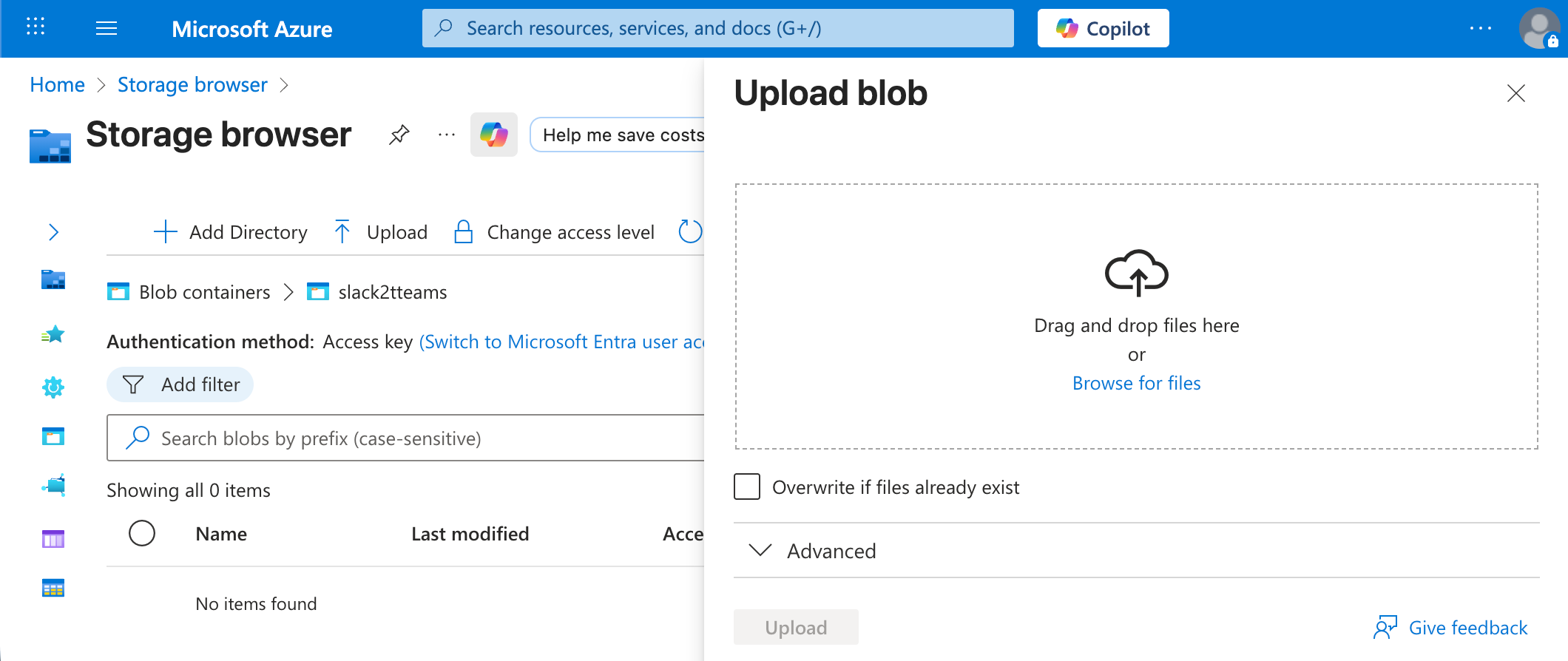The image size is (1568, 661).
Task: Open Storage browser more actions ellipsis
Action: pos(447,135)
